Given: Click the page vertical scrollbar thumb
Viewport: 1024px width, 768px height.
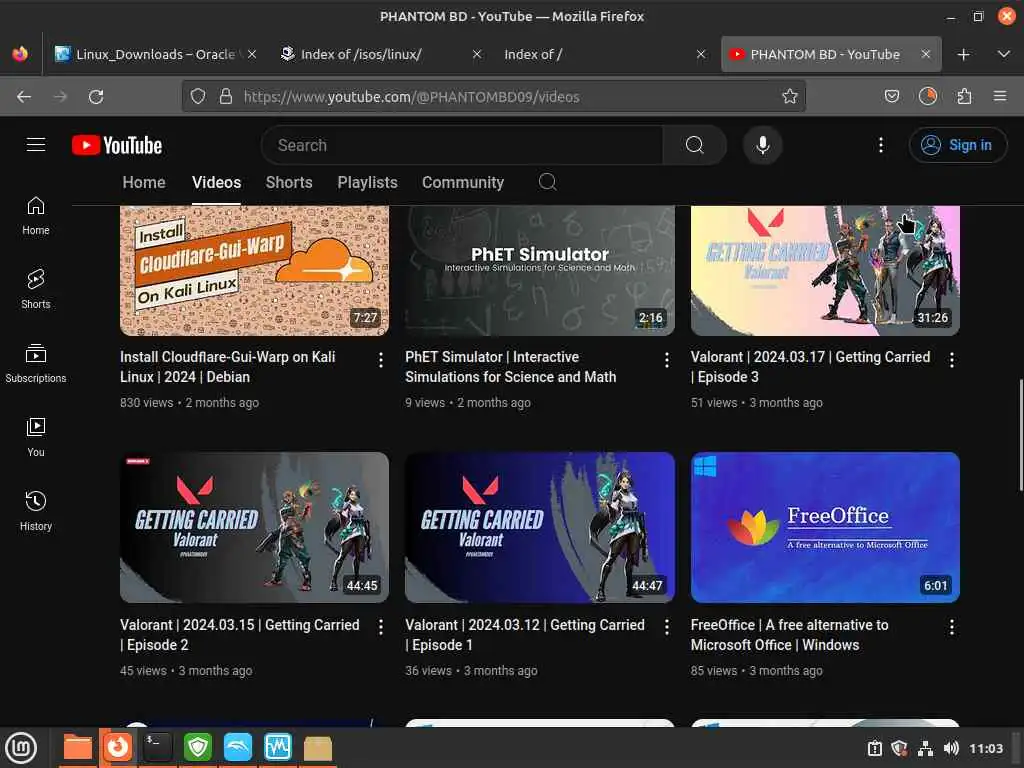Looking at the screenshot, I should point(1020,434).
